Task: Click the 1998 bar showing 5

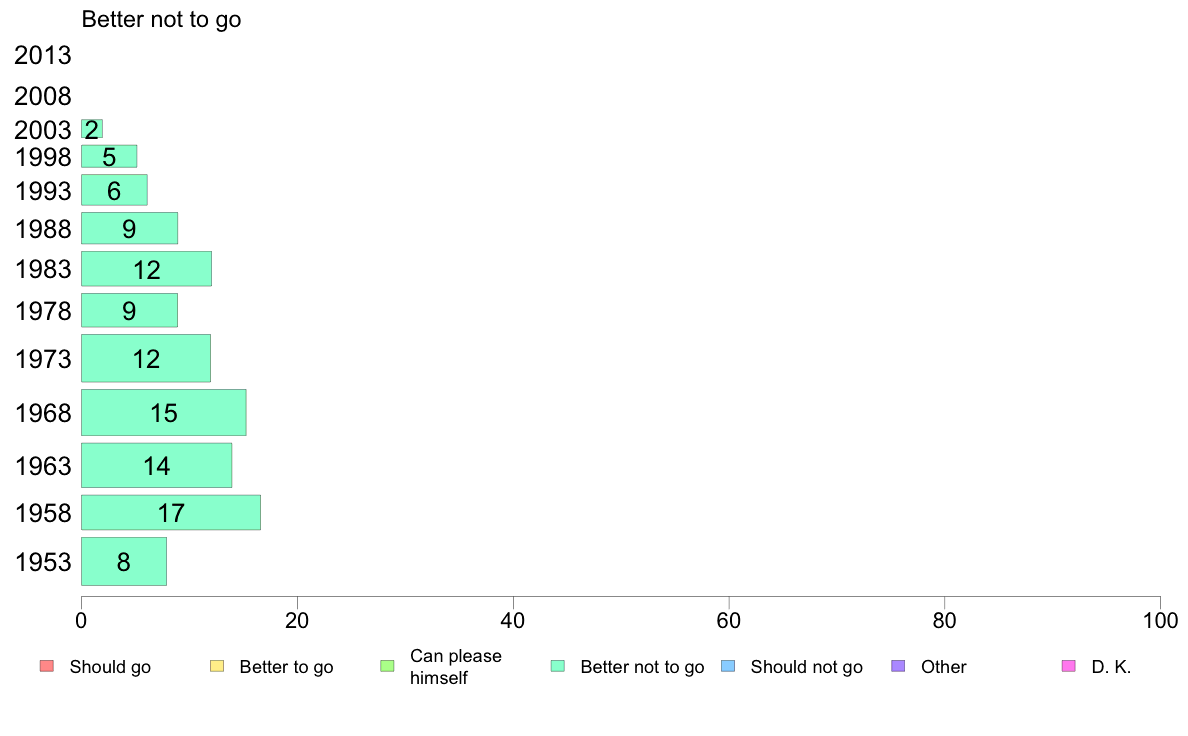Action: (x=109, y=156)
